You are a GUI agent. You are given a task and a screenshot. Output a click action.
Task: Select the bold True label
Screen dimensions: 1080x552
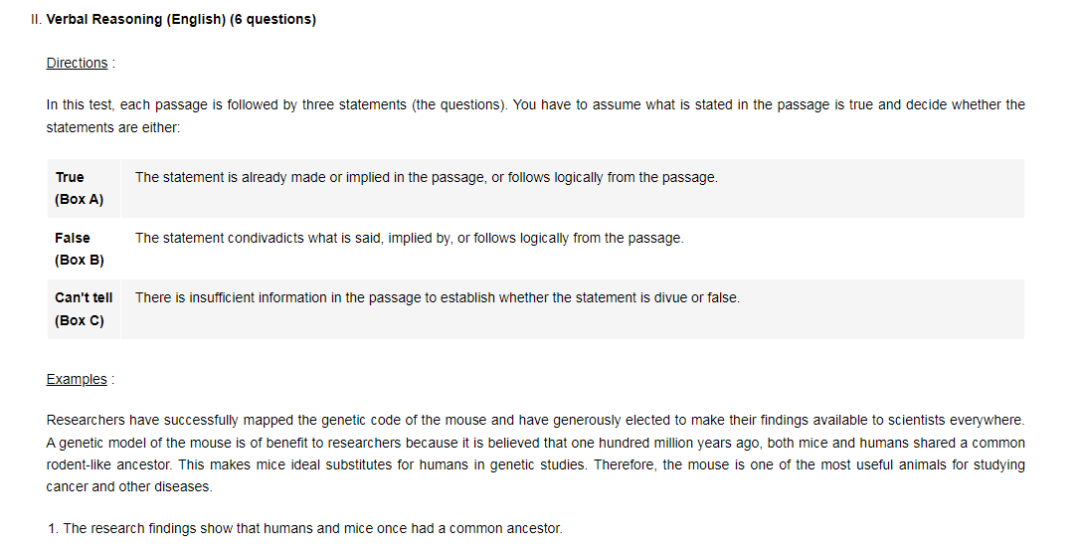pyautogui.click(x=70, y=177)
